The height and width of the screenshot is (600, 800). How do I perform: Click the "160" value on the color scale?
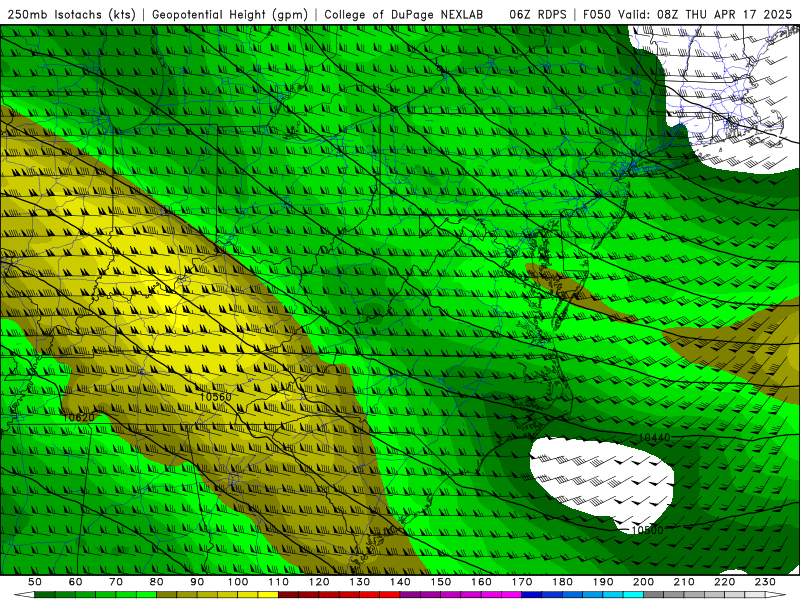coord(481,582)
